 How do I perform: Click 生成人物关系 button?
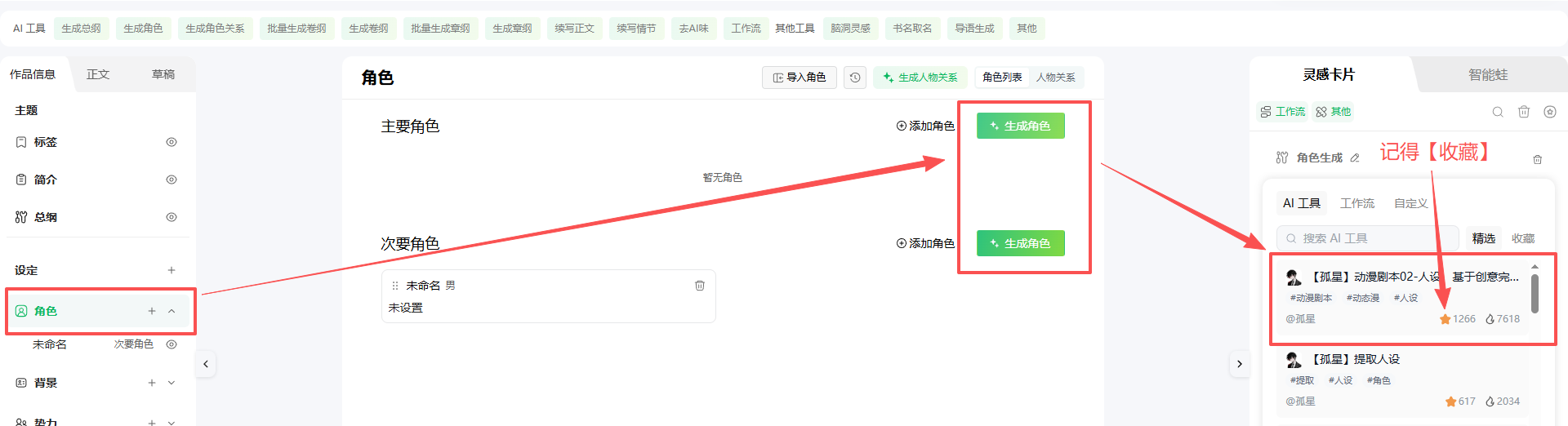[x=920, y=78]
